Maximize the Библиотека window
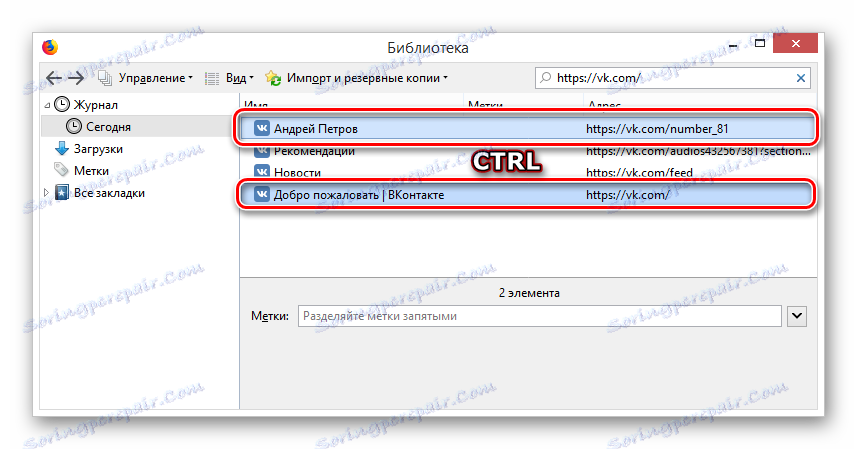The height and width of the screenshot is (449, 857). pyautogui.click(x=760, y=43)
